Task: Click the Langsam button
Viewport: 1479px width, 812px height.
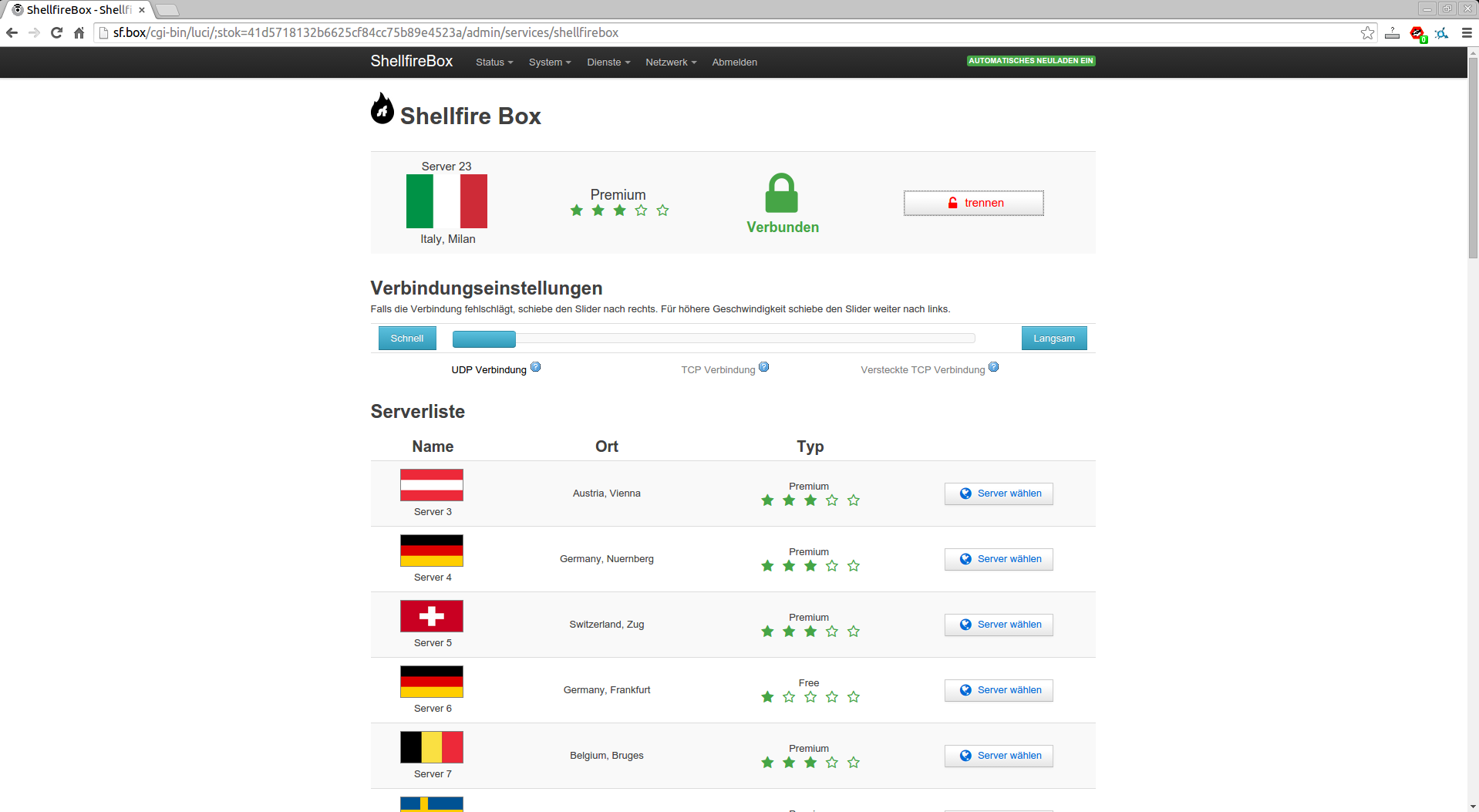Action: (1054, 339)
